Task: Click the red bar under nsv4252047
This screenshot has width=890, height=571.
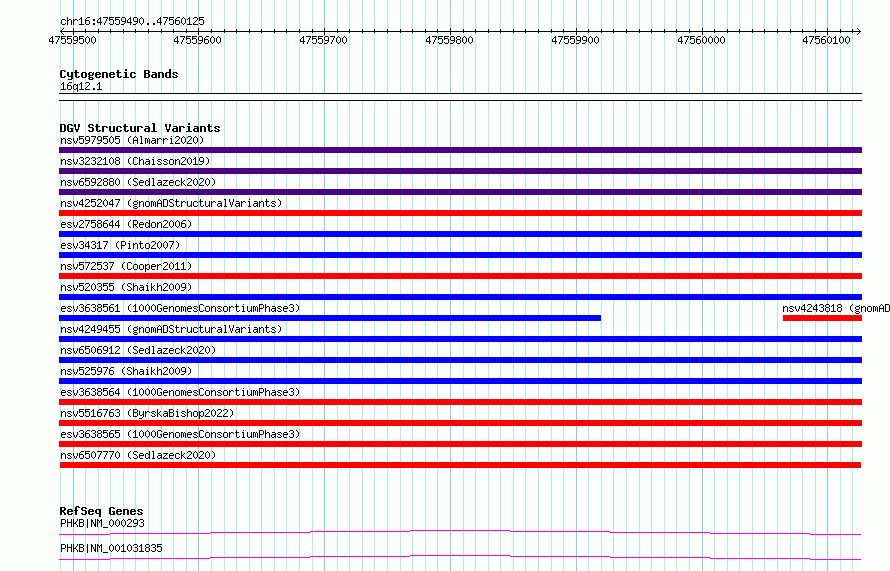Action: 460,213
